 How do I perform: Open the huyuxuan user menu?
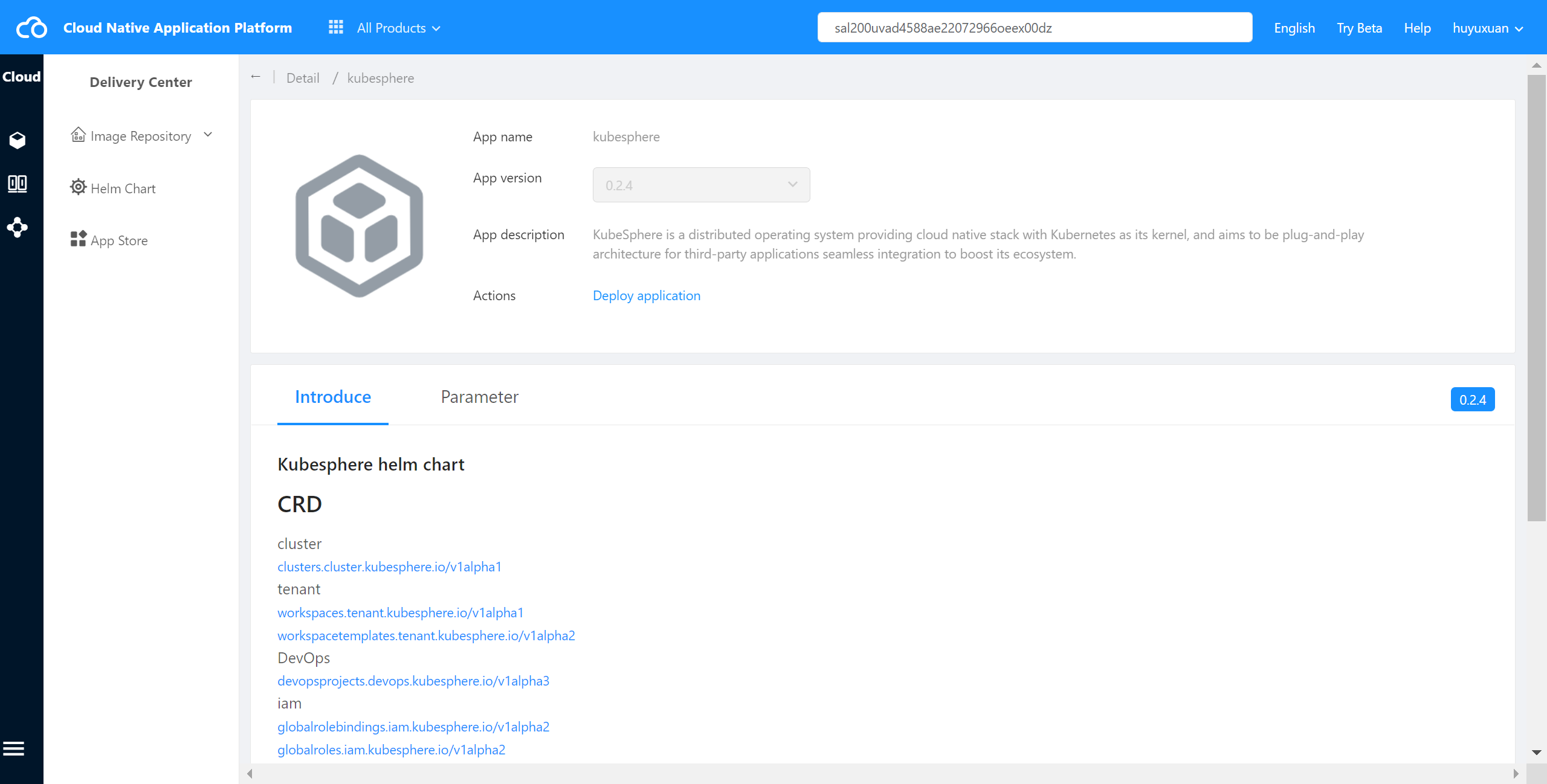(1488, 28)
